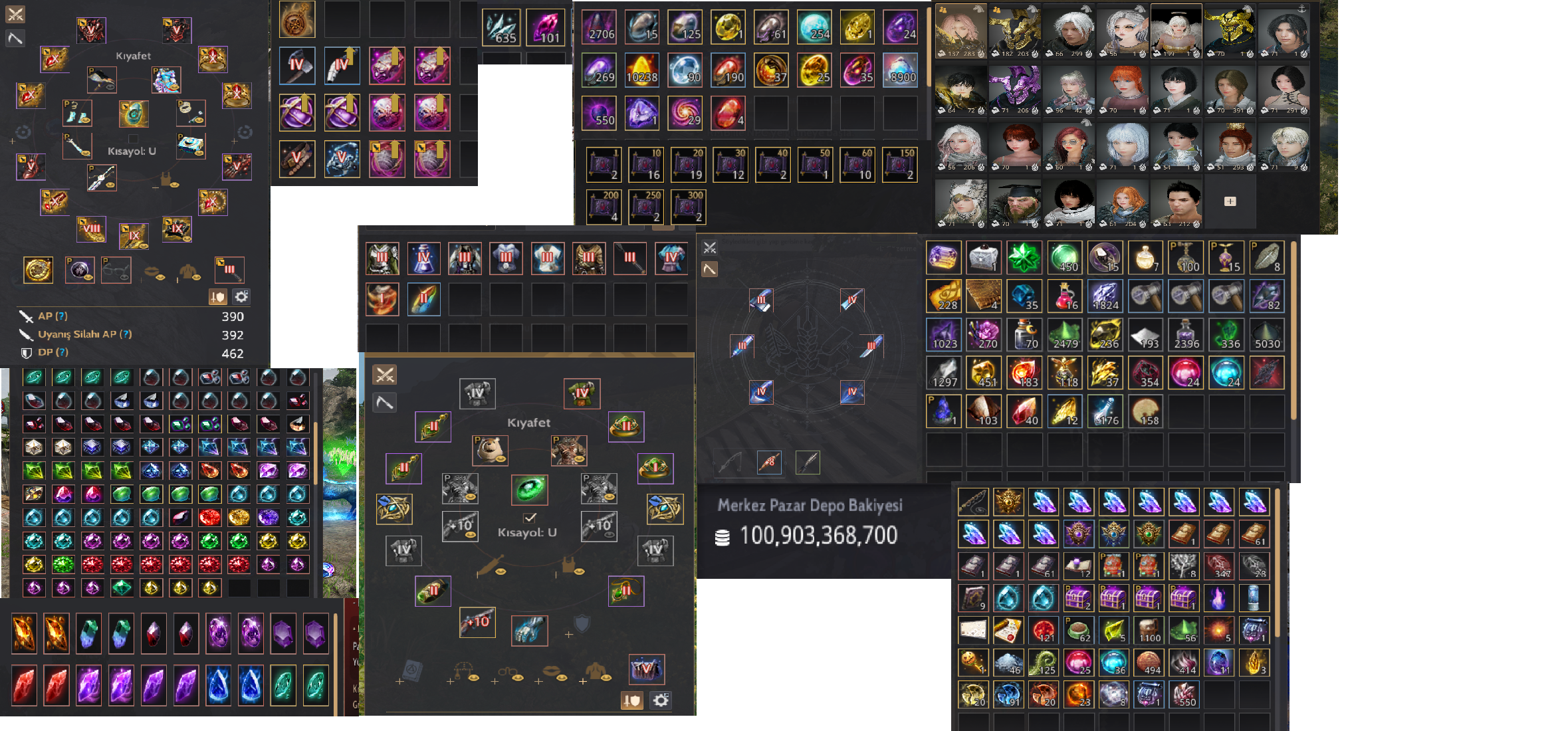The height and width of the screenshot is (731, 1568).
Task: Add a new character via the plus slot
Action: pos(1230,201)
